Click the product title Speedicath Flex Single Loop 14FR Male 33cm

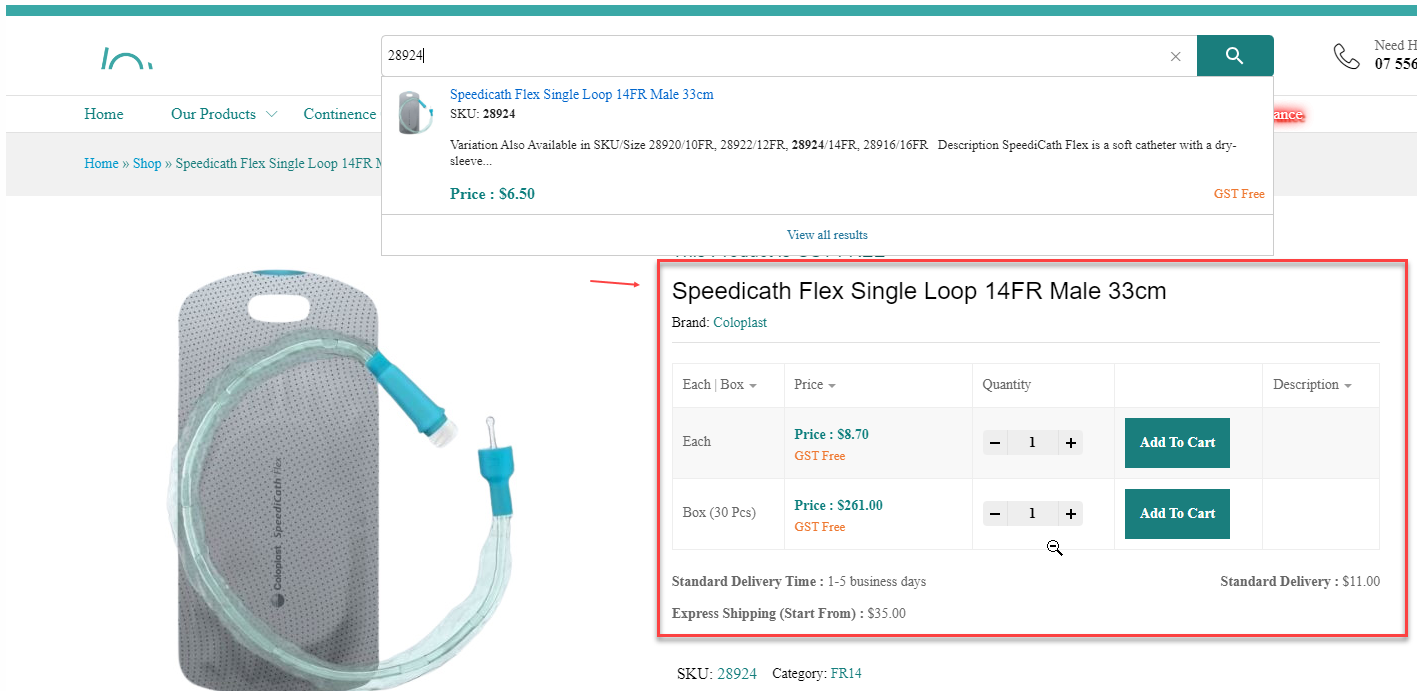[x=919, y=292]
